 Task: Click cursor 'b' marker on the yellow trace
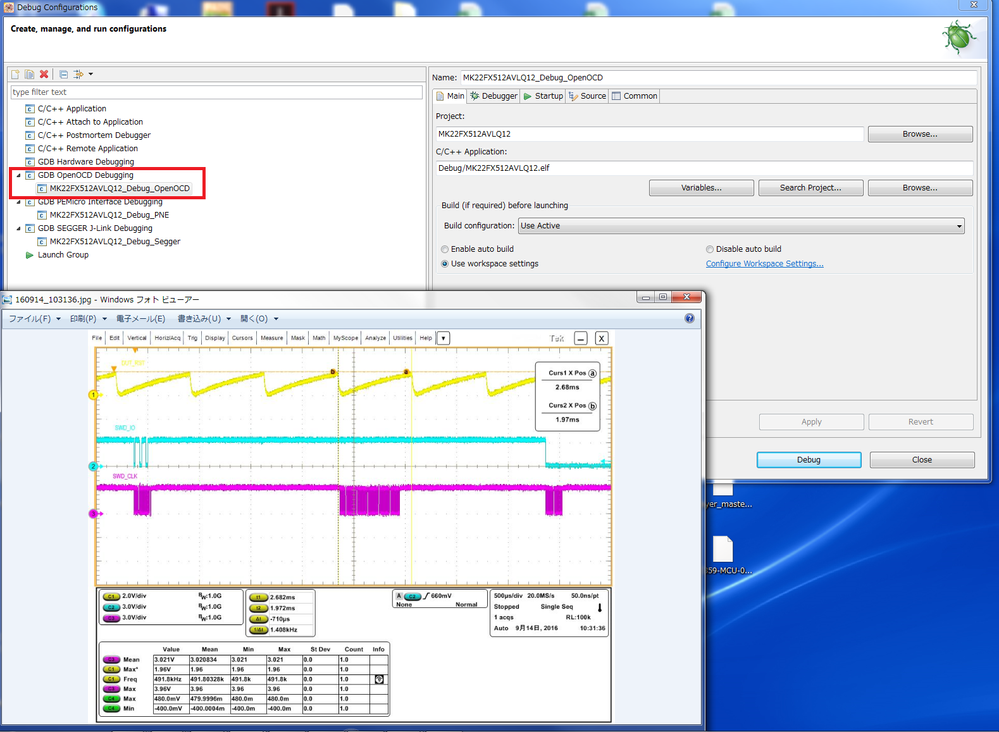[x=333, y=372]
